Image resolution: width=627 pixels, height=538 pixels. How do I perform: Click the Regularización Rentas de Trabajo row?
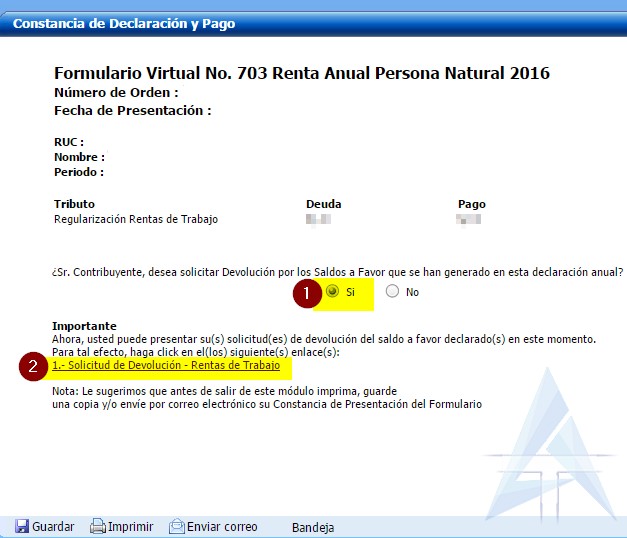coord(136,219)
